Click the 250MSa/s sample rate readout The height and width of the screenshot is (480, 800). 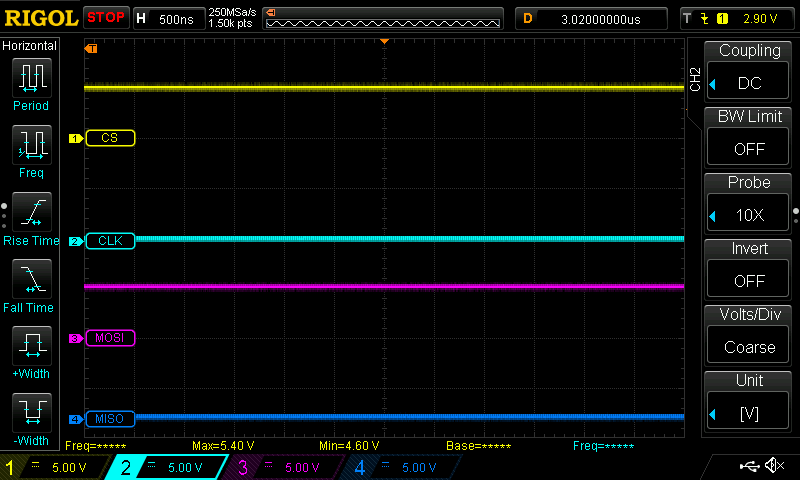tap(232, 13)
